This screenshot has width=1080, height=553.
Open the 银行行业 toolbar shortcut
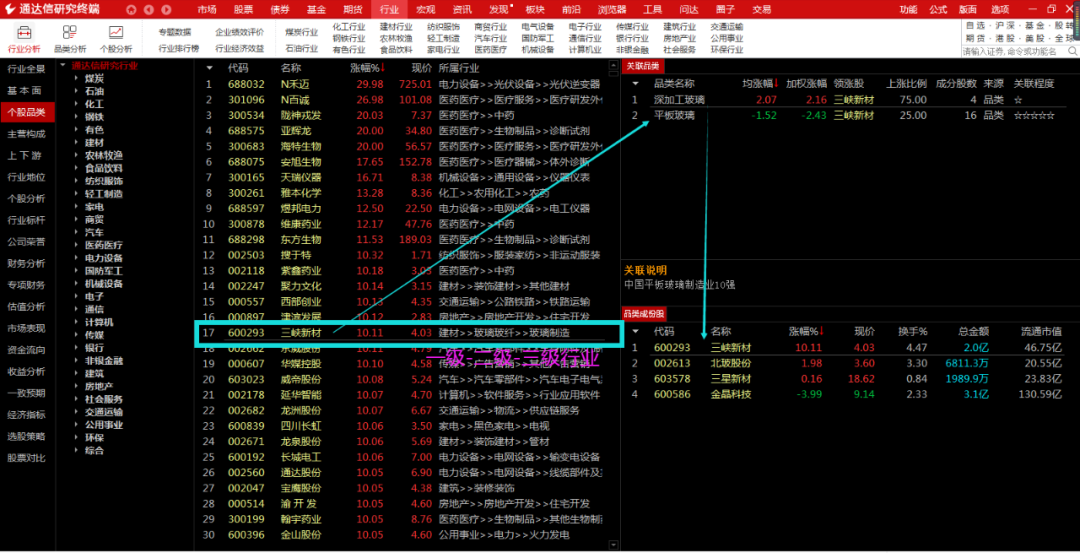[x=632, y=38]
